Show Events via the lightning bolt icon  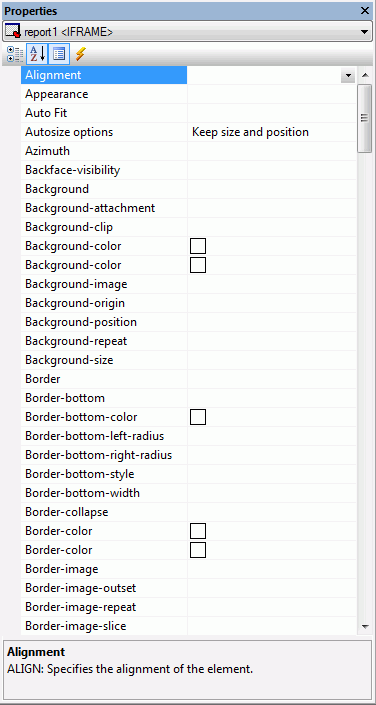click(x=80, y=54)
